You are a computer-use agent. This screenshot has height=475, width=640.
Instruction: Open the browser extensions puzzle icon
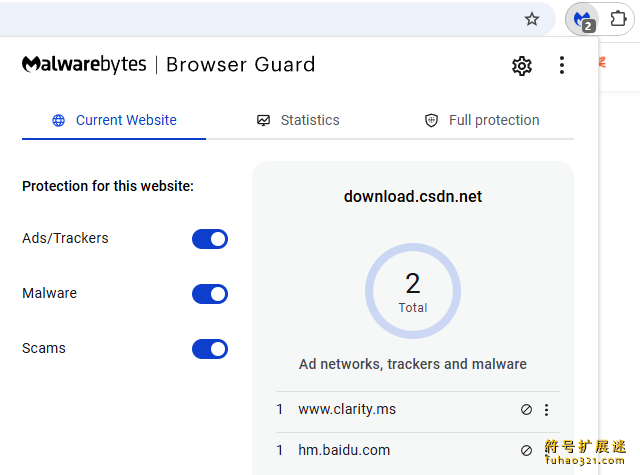click(x=618, y=19)
